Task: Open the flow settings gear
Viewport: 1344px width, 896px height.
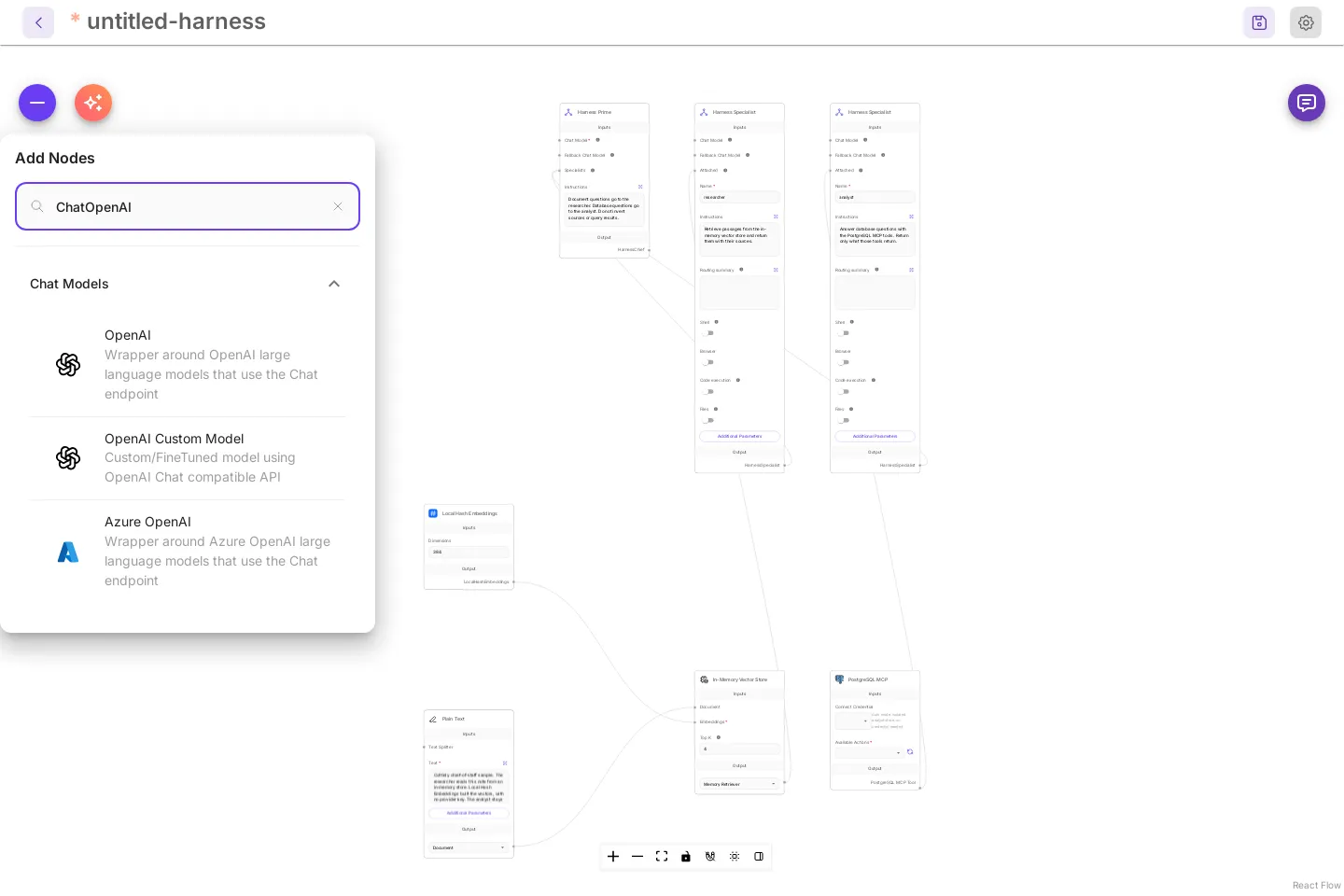Action: tap(1306, 22)
